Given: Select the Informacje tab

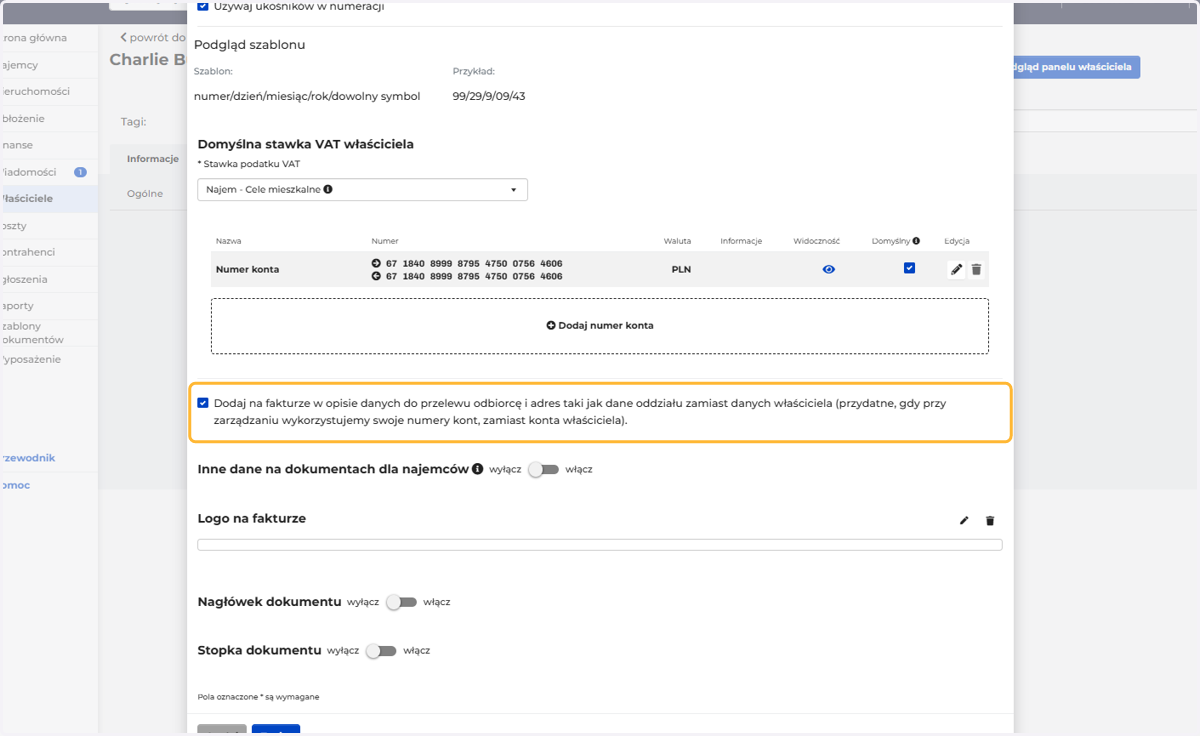Looking at the screenshot, I should coord(152,159).
